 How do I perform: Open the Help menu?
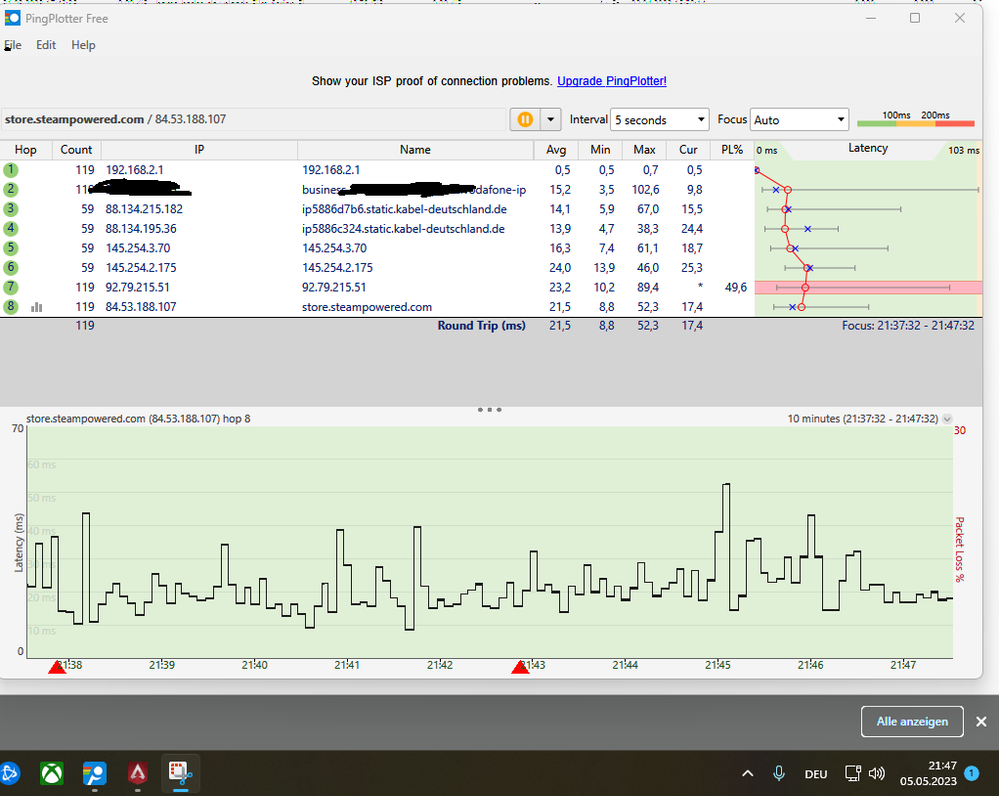pyautogui.click(x=83, y=45)
